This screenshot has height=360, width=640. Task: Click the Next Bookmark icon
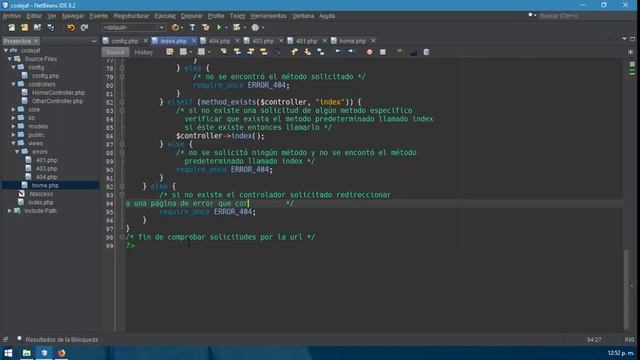307,52
